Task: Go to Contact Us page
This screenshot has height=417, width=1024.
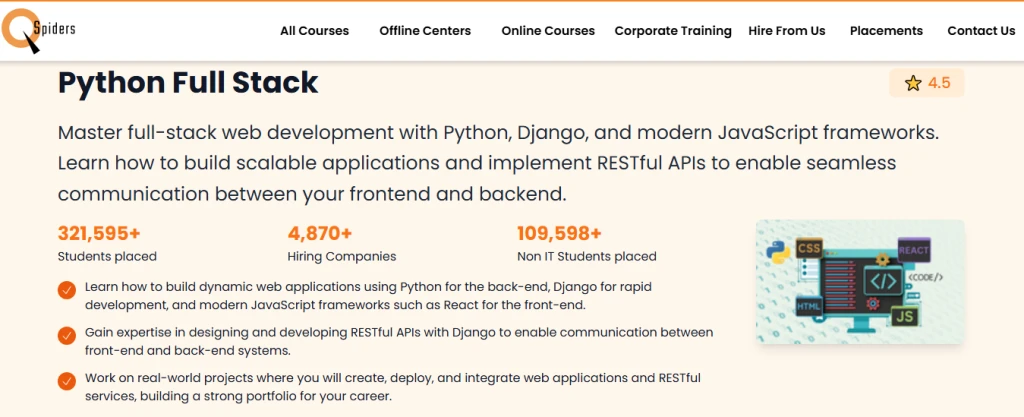Action: coord(981,31)
